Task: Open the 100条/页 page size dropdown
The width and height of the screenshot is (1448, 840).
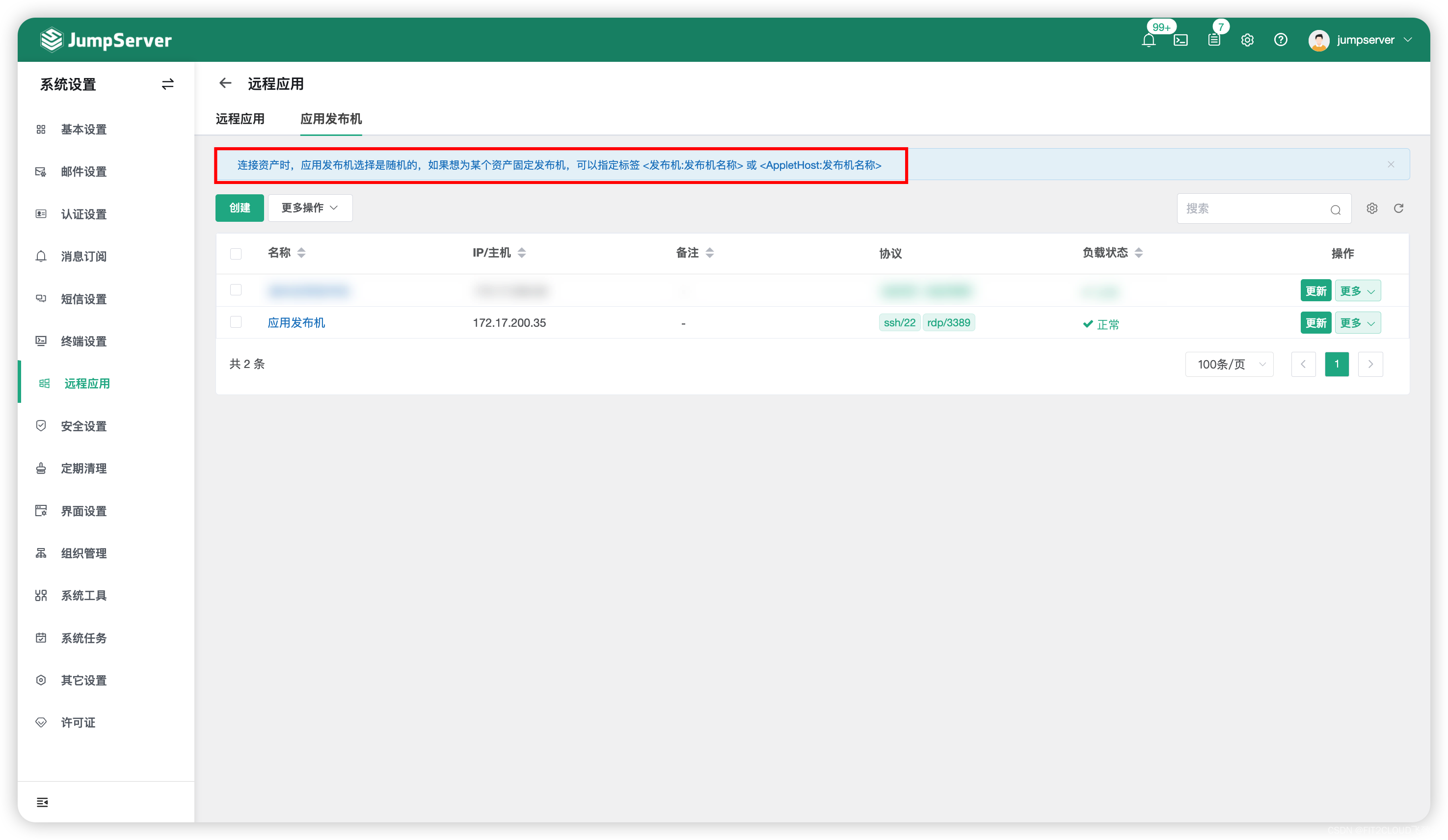Action: pyautogui.click(x=1229, y=364)
